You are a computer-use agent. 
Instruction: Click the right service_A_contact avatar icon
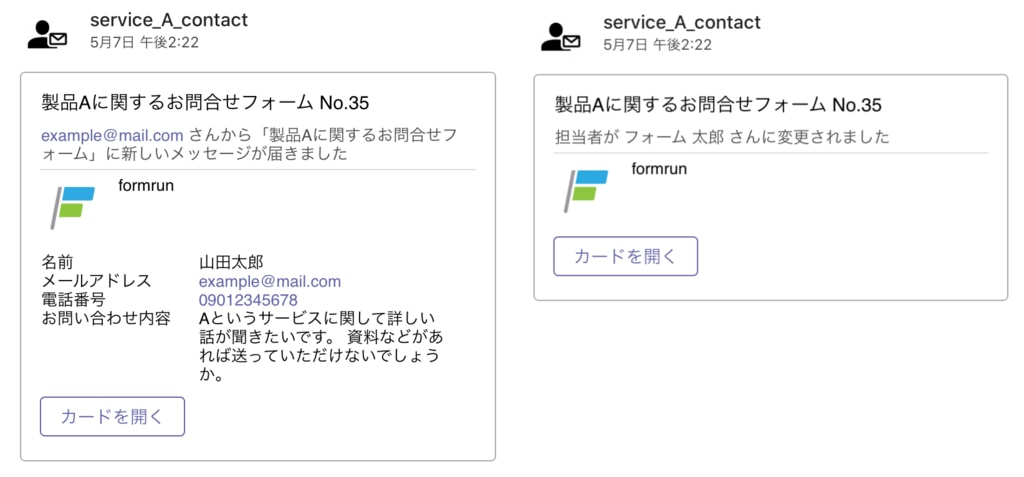(x=560, y=35)
